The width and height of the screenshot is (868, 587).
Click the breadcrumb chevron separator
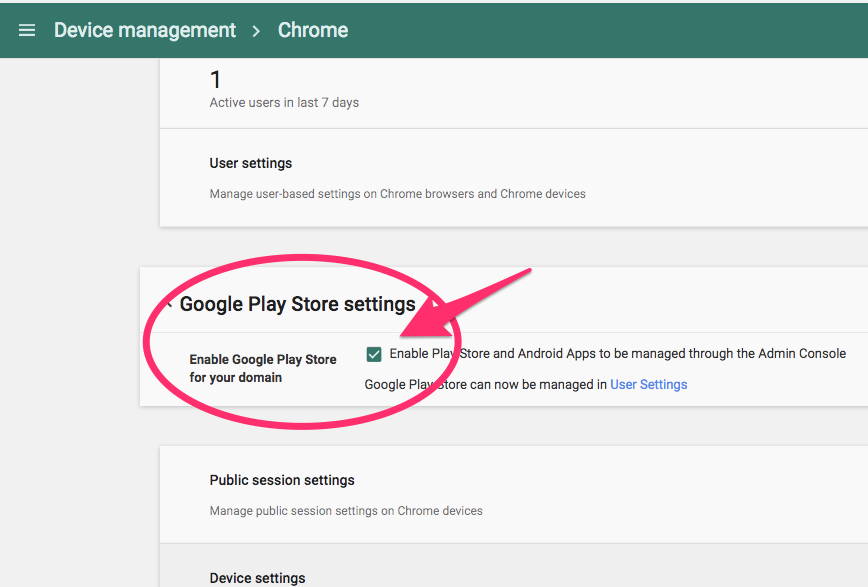click(x=256, y=31)
